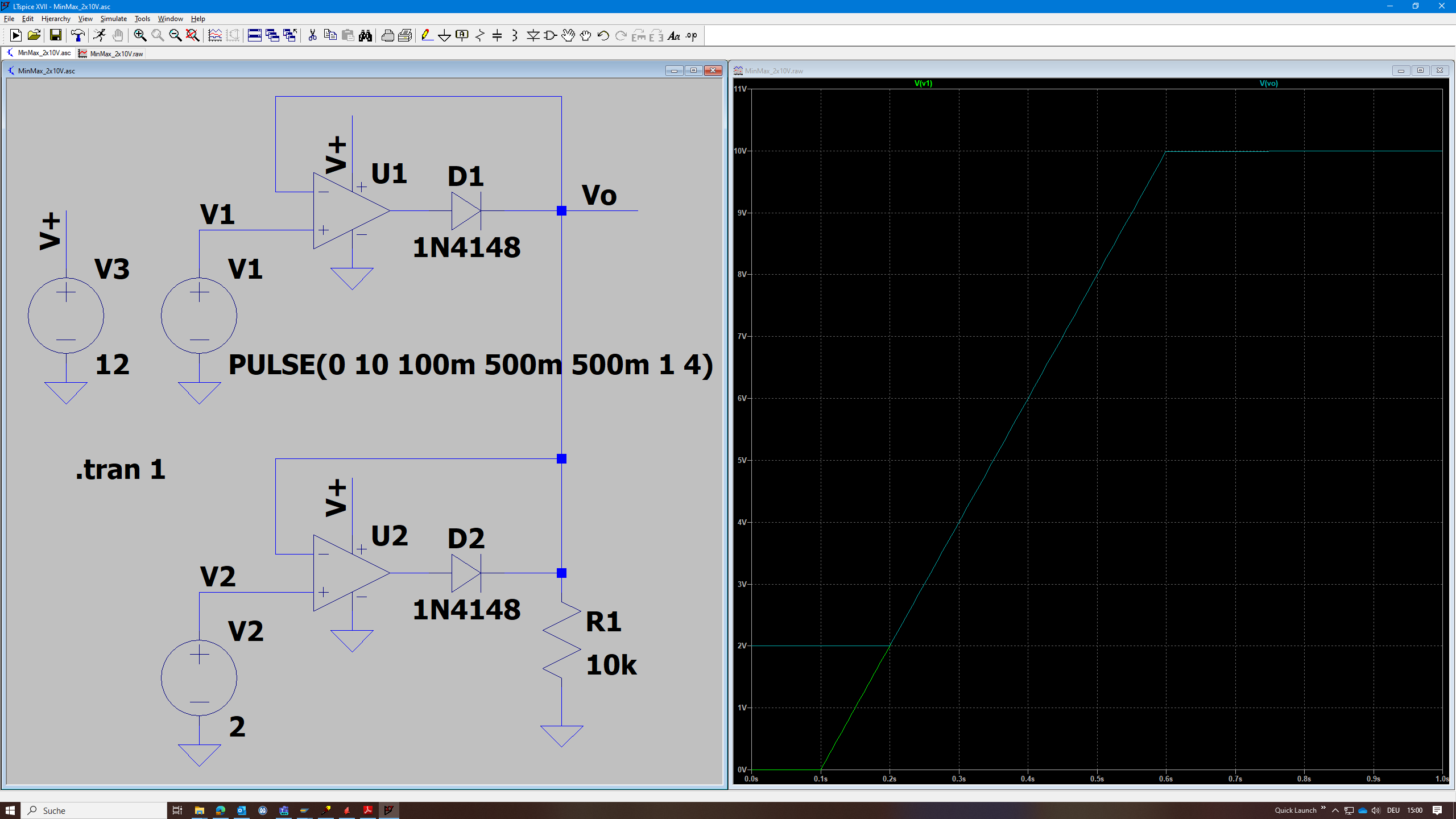
Task: Click the Task View taskbar icon
Action: coord(177,810)
